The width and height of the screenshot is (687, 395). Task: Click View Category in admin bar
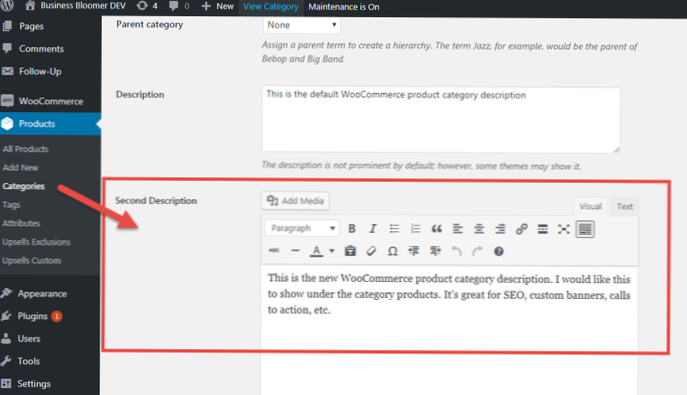coord(271,7)
